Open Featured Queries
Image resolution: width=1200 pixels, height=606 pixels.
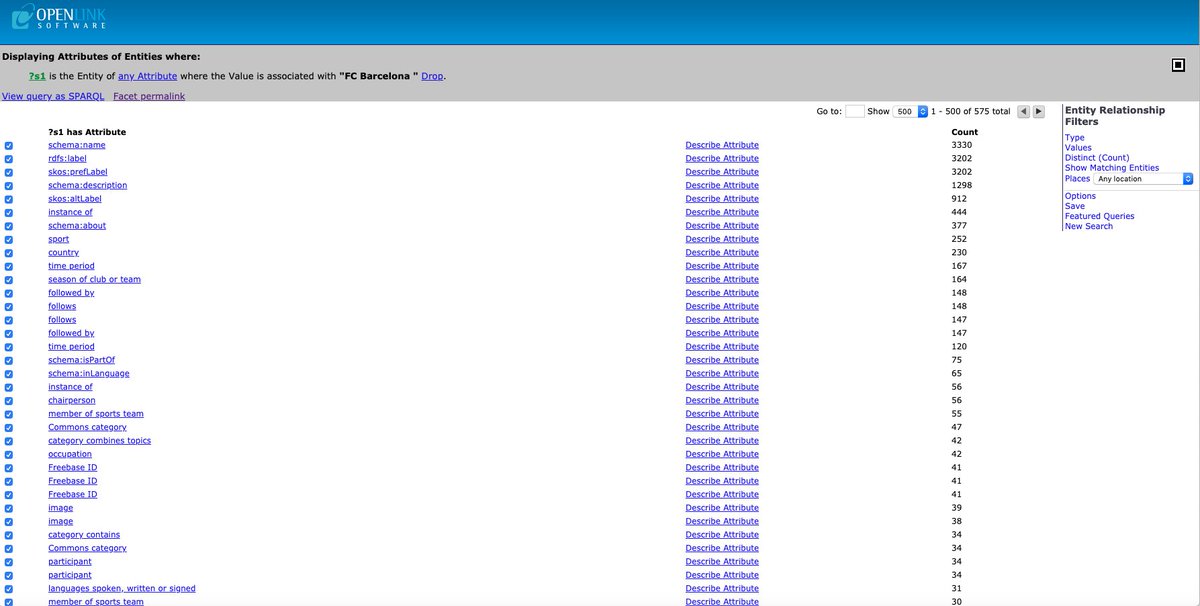pos(1100,216)
